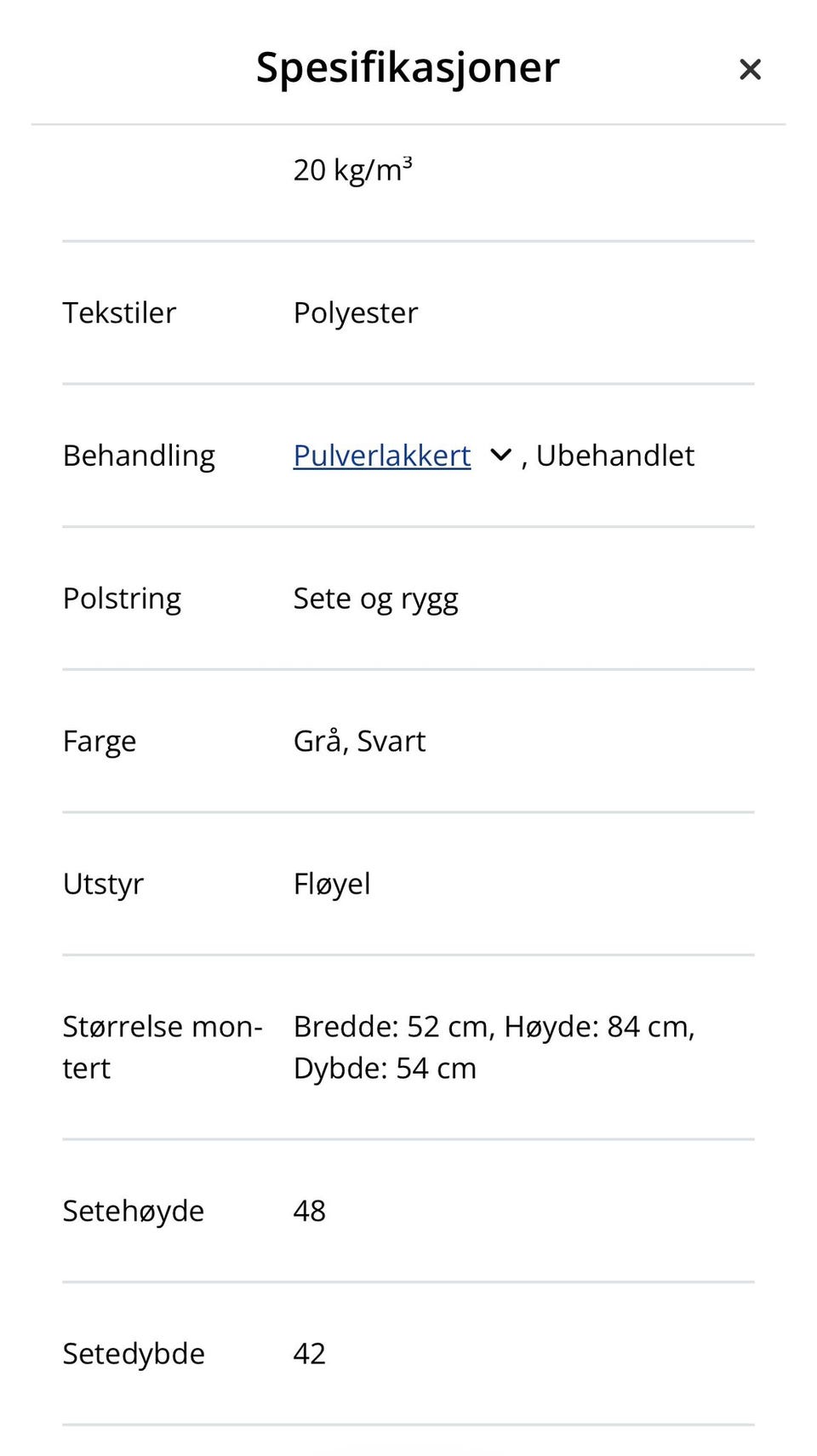Select the seat height value 48
This screenshot has width=817, height=1456.
[310, 1210]
